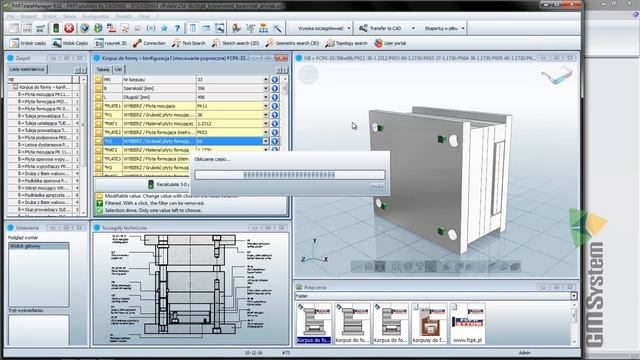
Task: Click the Connection tool
Action: 149,43
